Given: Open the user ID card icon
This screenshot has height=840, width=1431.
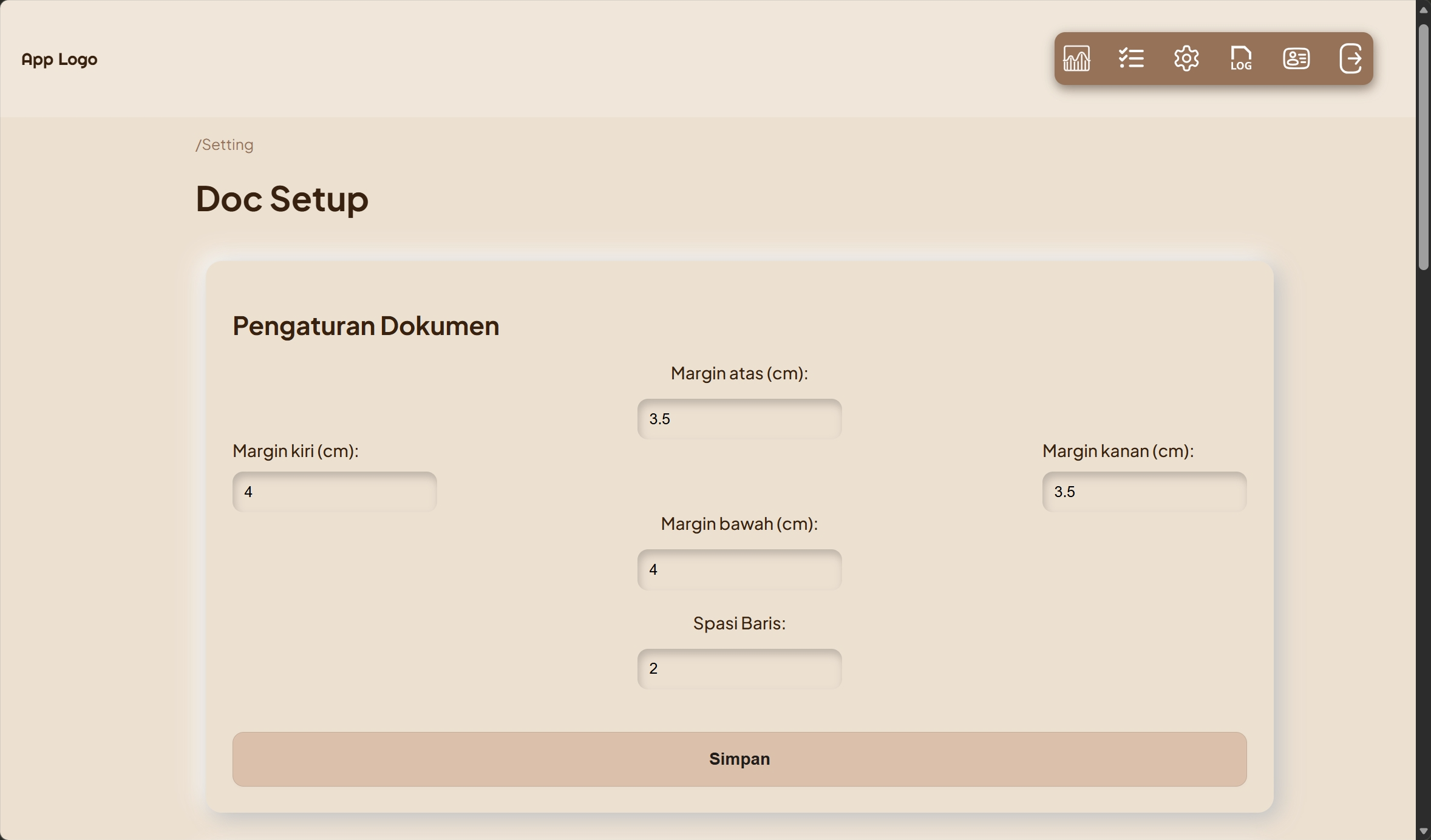Looking at the screenshot, I should click(x=1296, y=59).
